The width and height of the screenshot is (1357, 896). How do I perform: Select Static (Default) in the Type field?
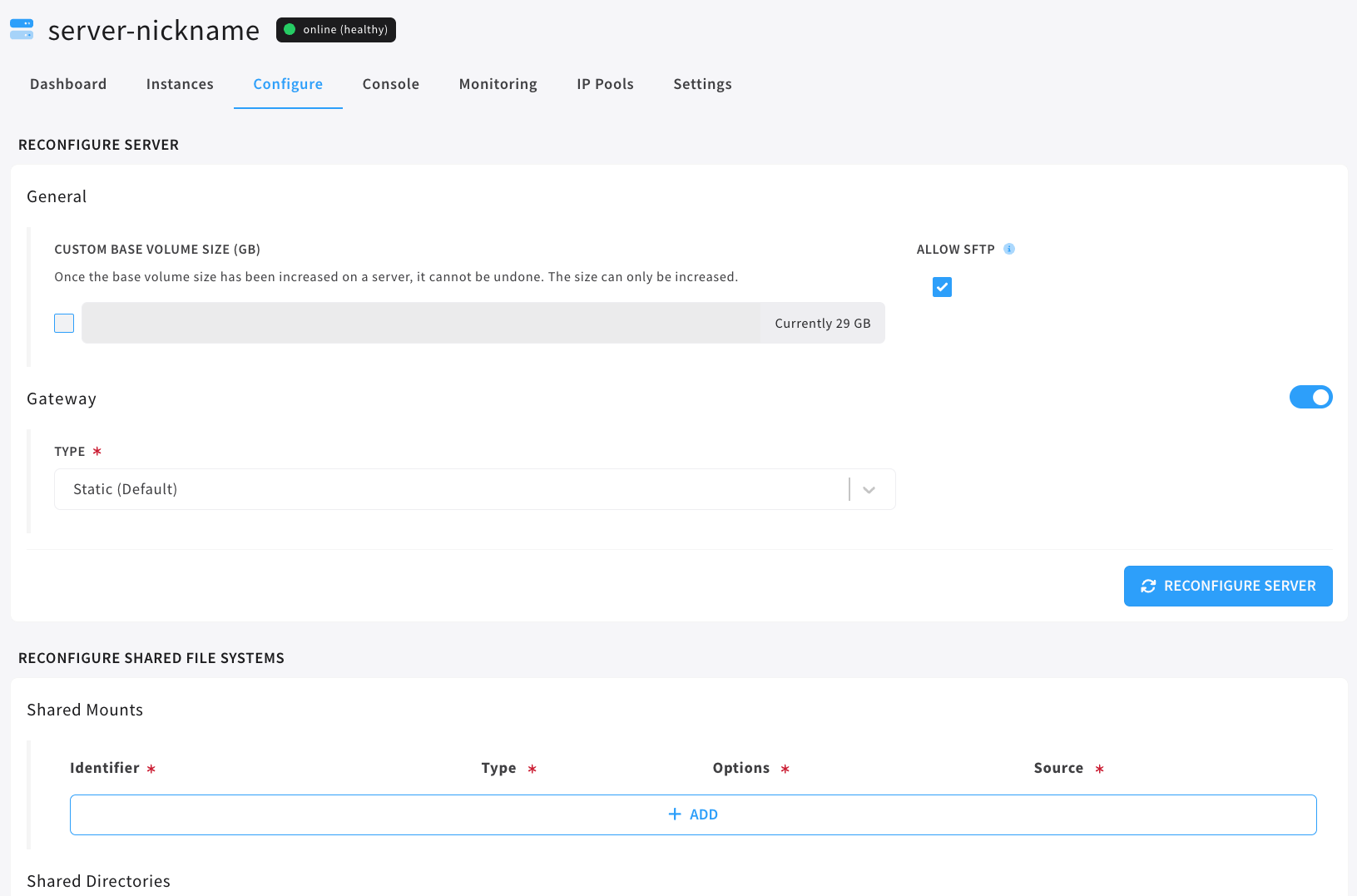pos(126,489)
